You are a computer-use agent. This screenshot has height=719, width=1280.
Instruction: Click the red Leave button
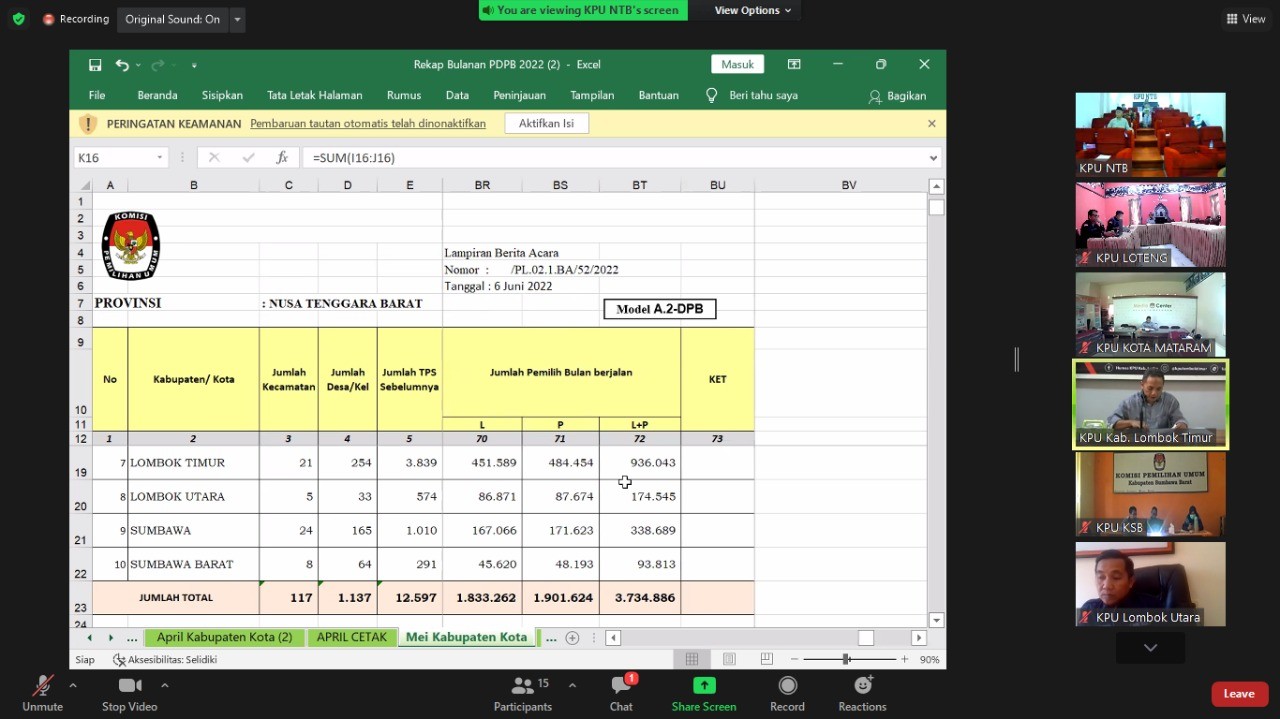click(1239, 694)
